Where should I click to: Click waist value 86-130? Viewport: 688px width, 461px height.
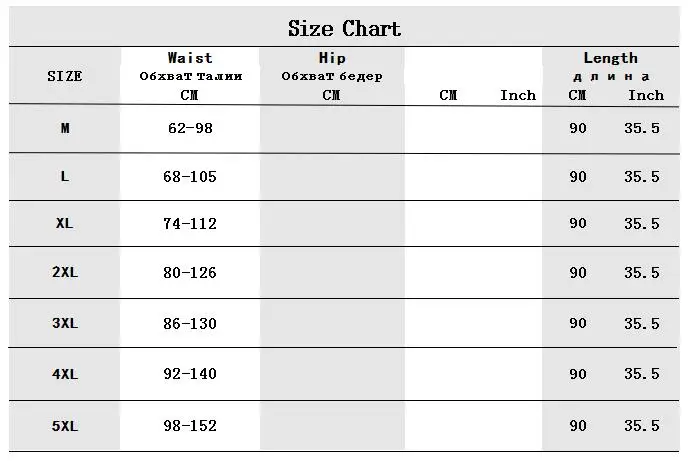pyautogui.click(x=190, y=324)
